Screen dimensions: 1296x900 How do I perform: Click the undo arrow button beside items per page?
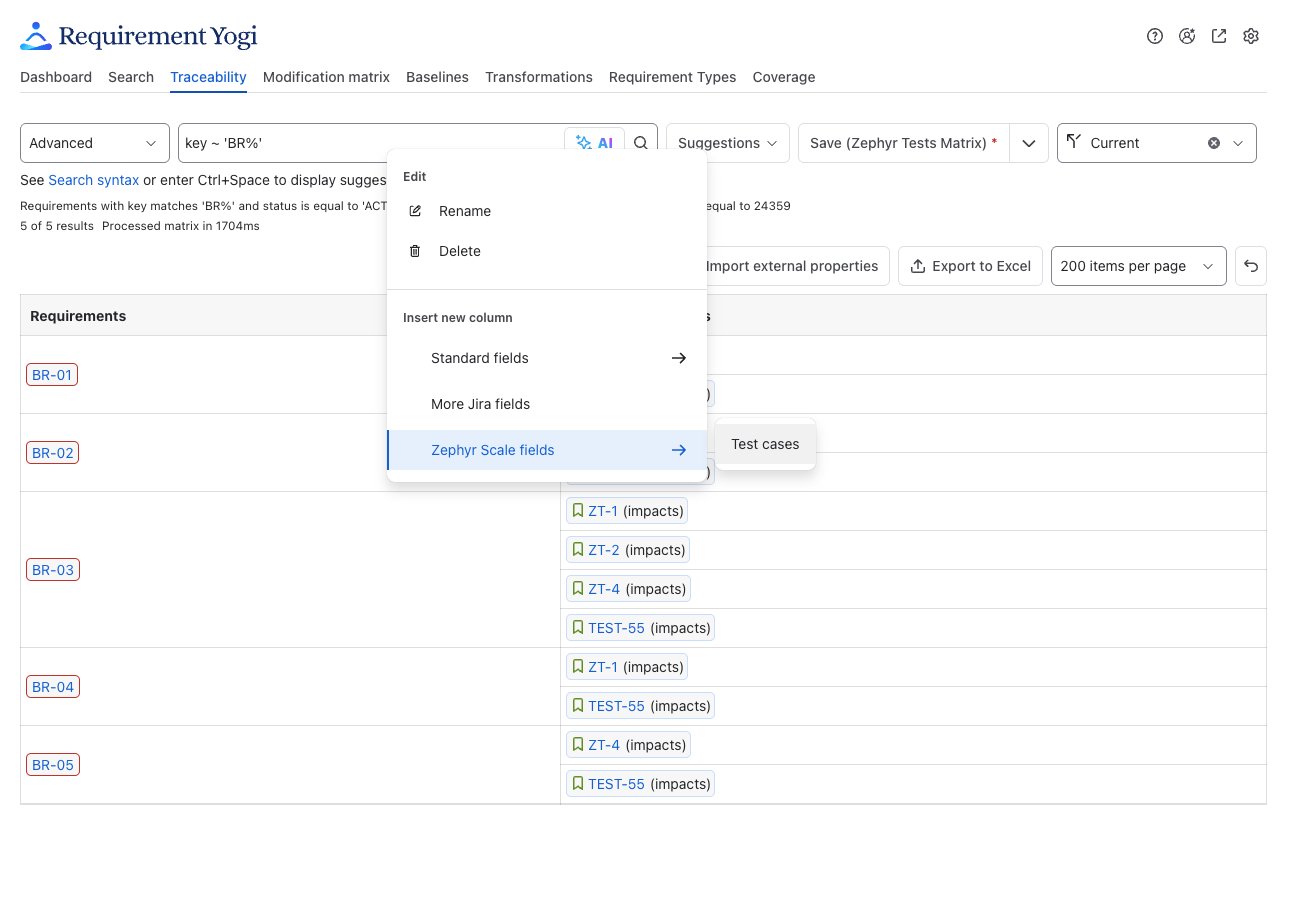[x=1250, y=266]
